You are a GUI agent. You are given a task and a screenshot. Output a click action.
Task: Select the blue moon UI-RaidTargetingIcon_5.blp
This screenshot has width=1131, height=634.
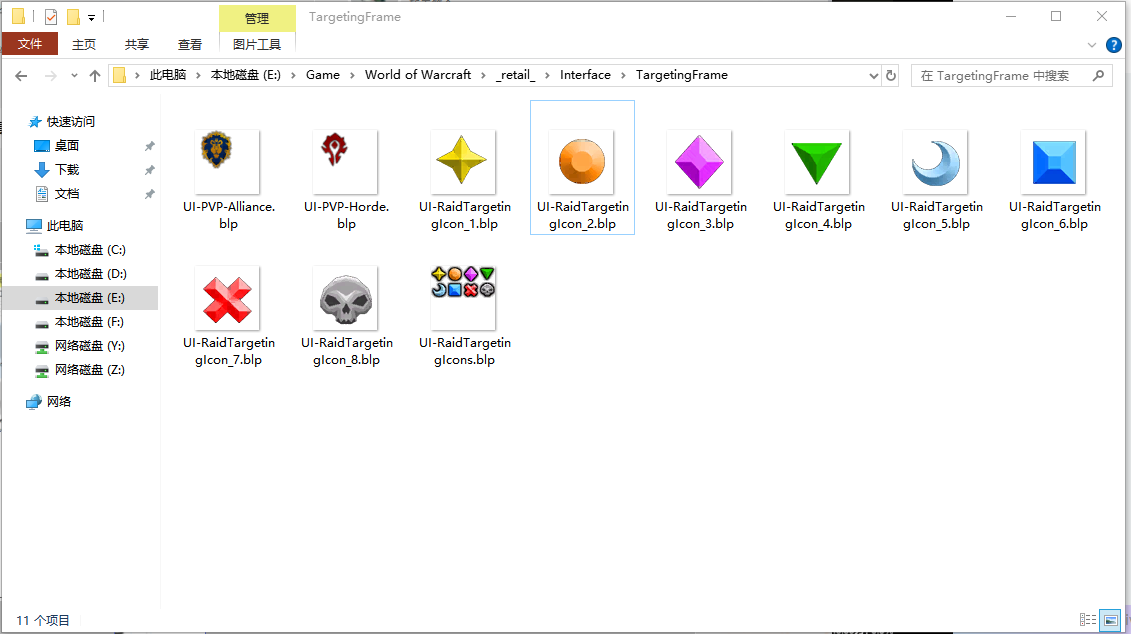[936, 162]
